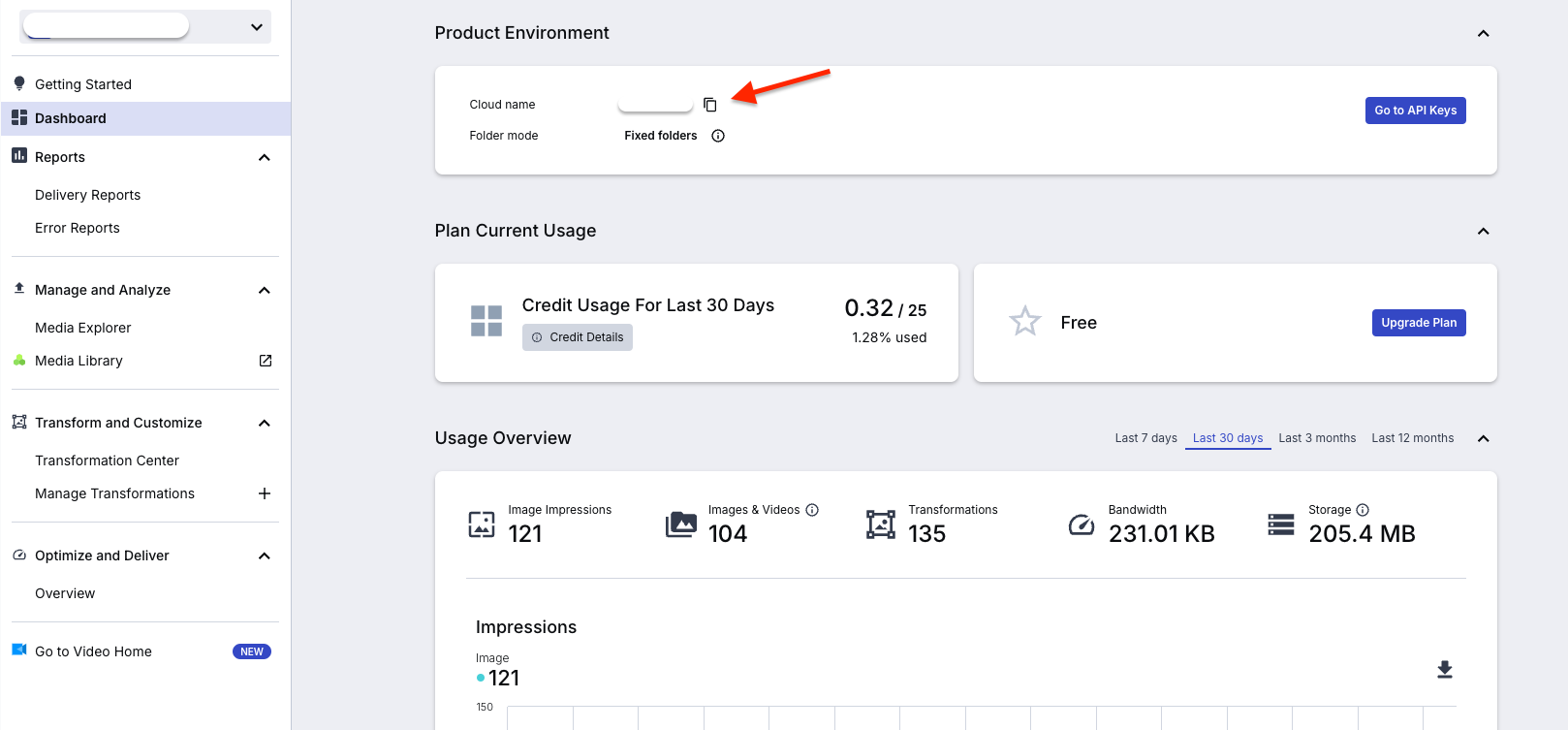This screenshot has width=1568, height=730.
Task: Click the Free plan star icon
Action: (x=1025, y=321)
